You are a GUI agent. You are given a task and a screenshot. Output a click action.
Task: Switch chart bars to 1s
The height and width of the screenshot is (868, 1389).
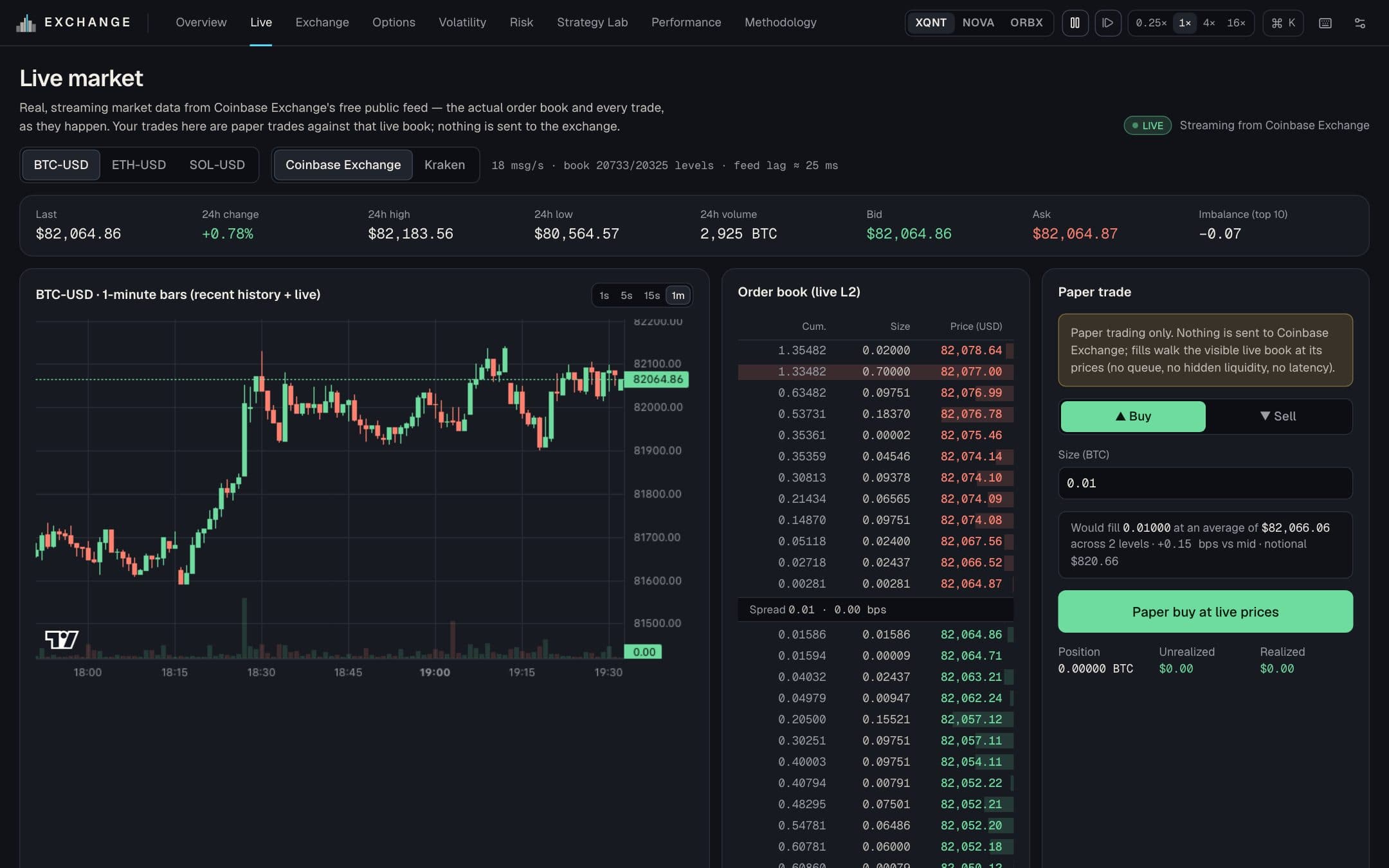tap(604, 295)
